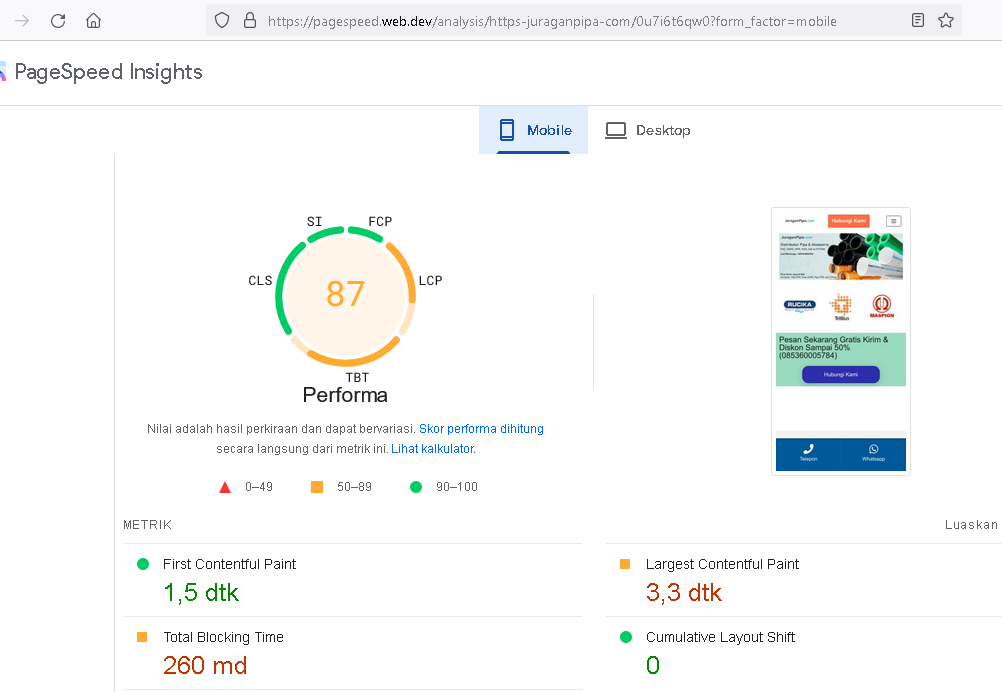Click the padlock site security icon
1002x692 pixels.
pos(249,20)
